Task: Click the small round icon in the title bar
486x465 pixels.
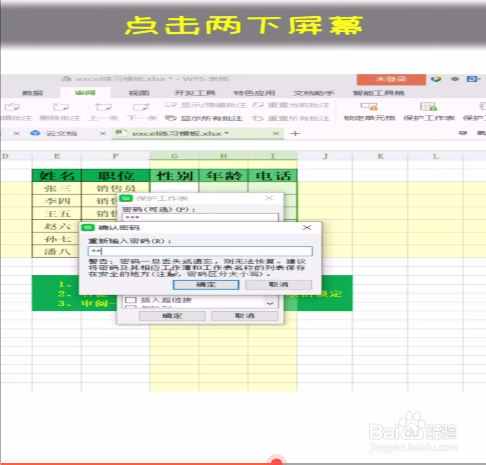Action: [x=455, y=79]
